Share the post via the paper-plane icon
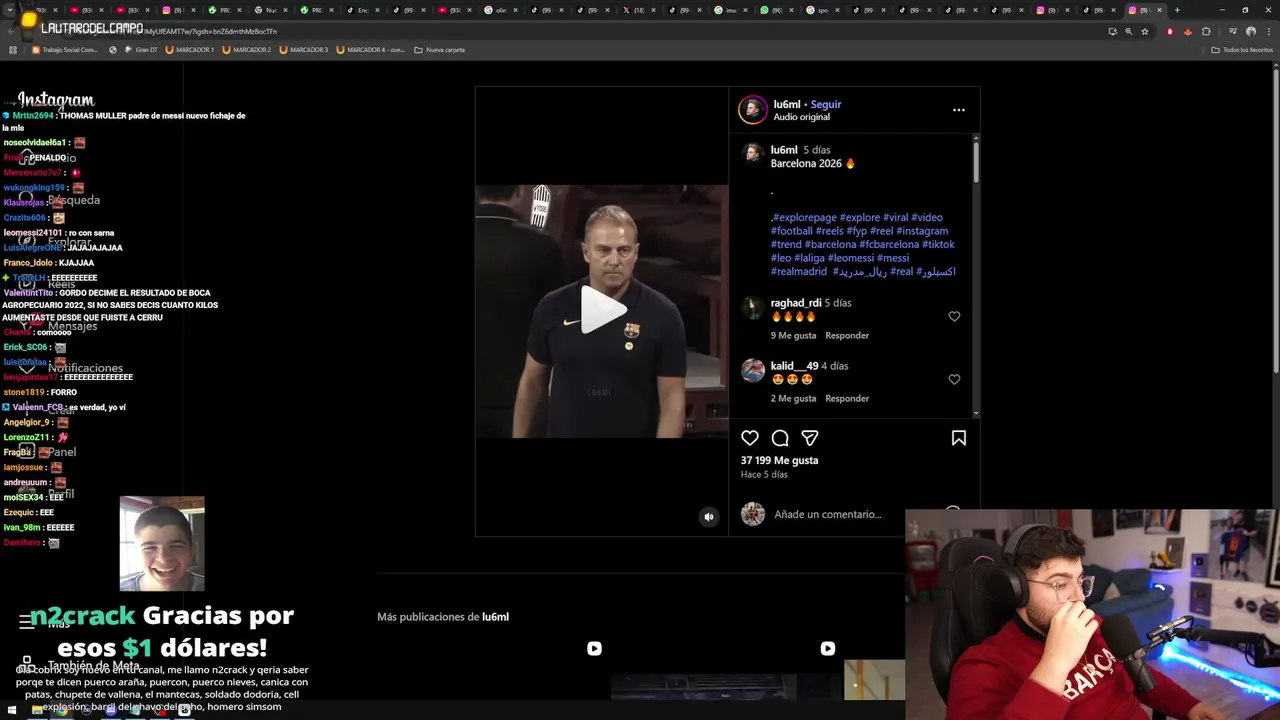The image size is (1280, 720). pos(810,438)
